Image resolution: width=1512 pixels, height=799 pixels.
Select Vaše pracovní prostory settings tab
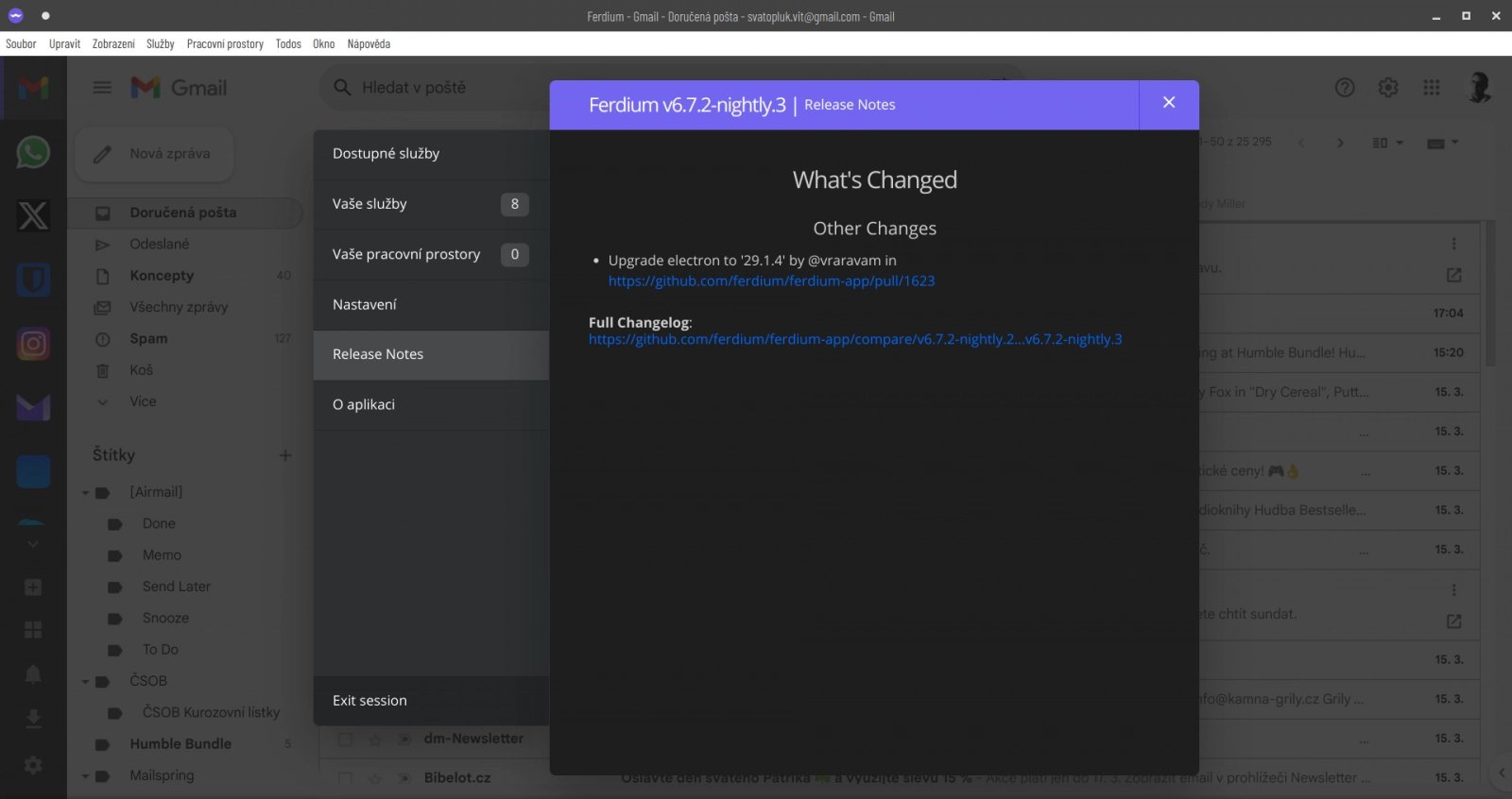click(x=431, y=254)
